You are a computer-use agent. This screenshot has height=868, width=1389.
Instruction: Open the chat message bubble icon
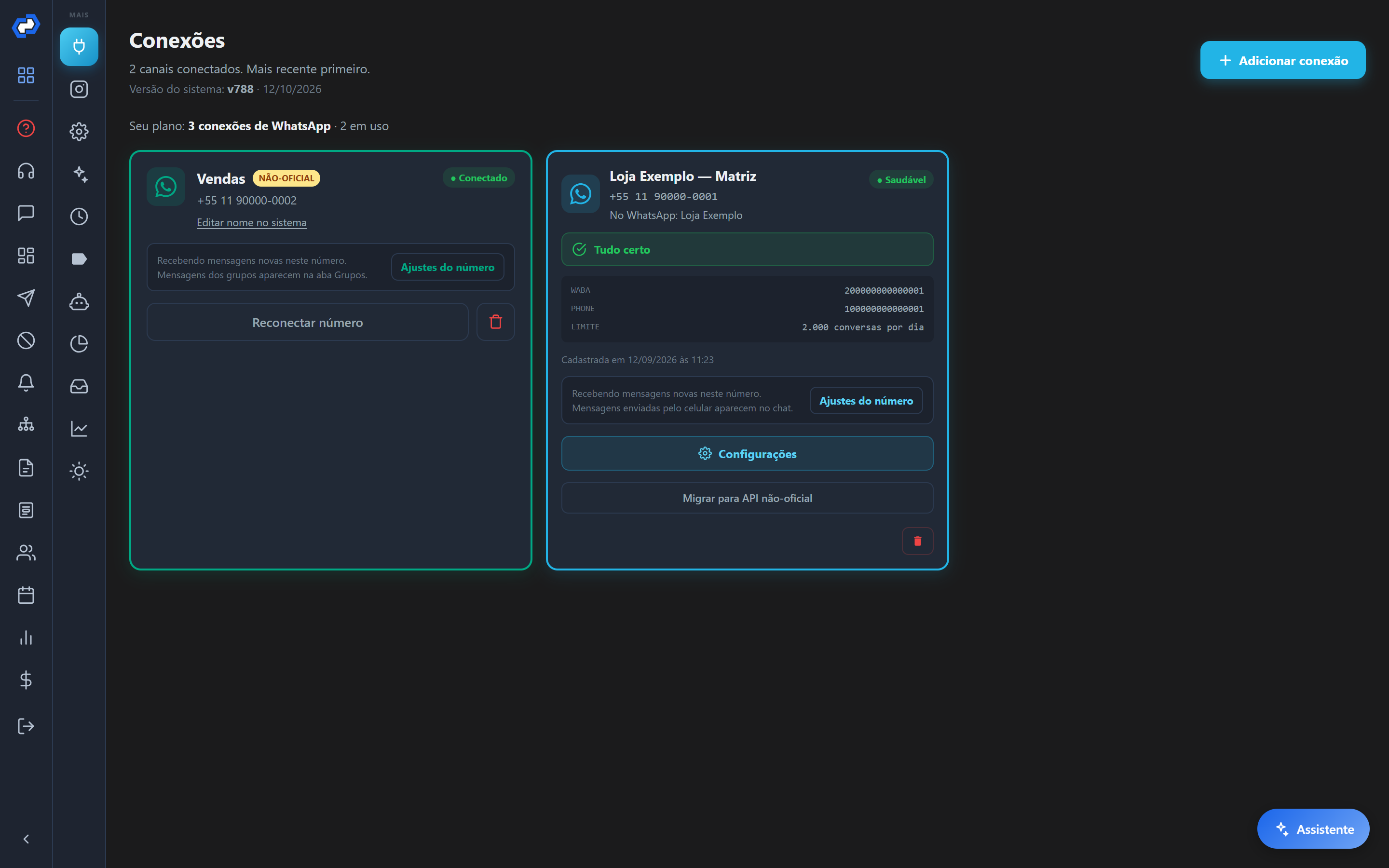pyautogui.click(x=26, y=213)
